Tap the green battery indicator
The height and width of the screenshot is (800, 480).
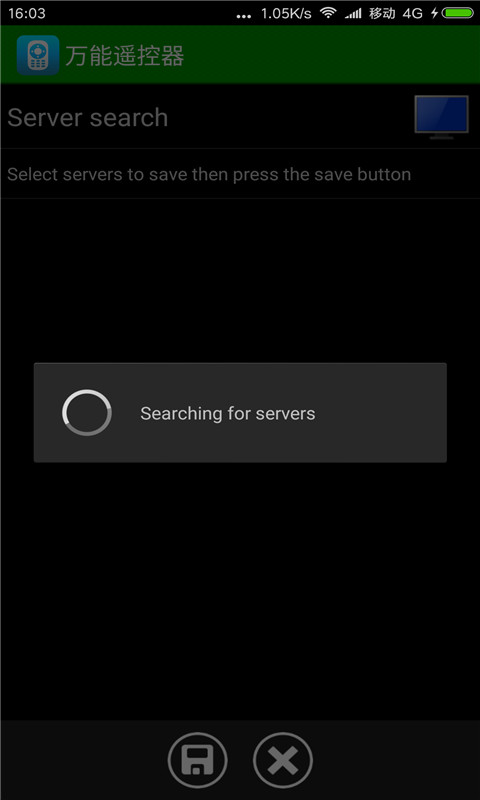[458, 13]
